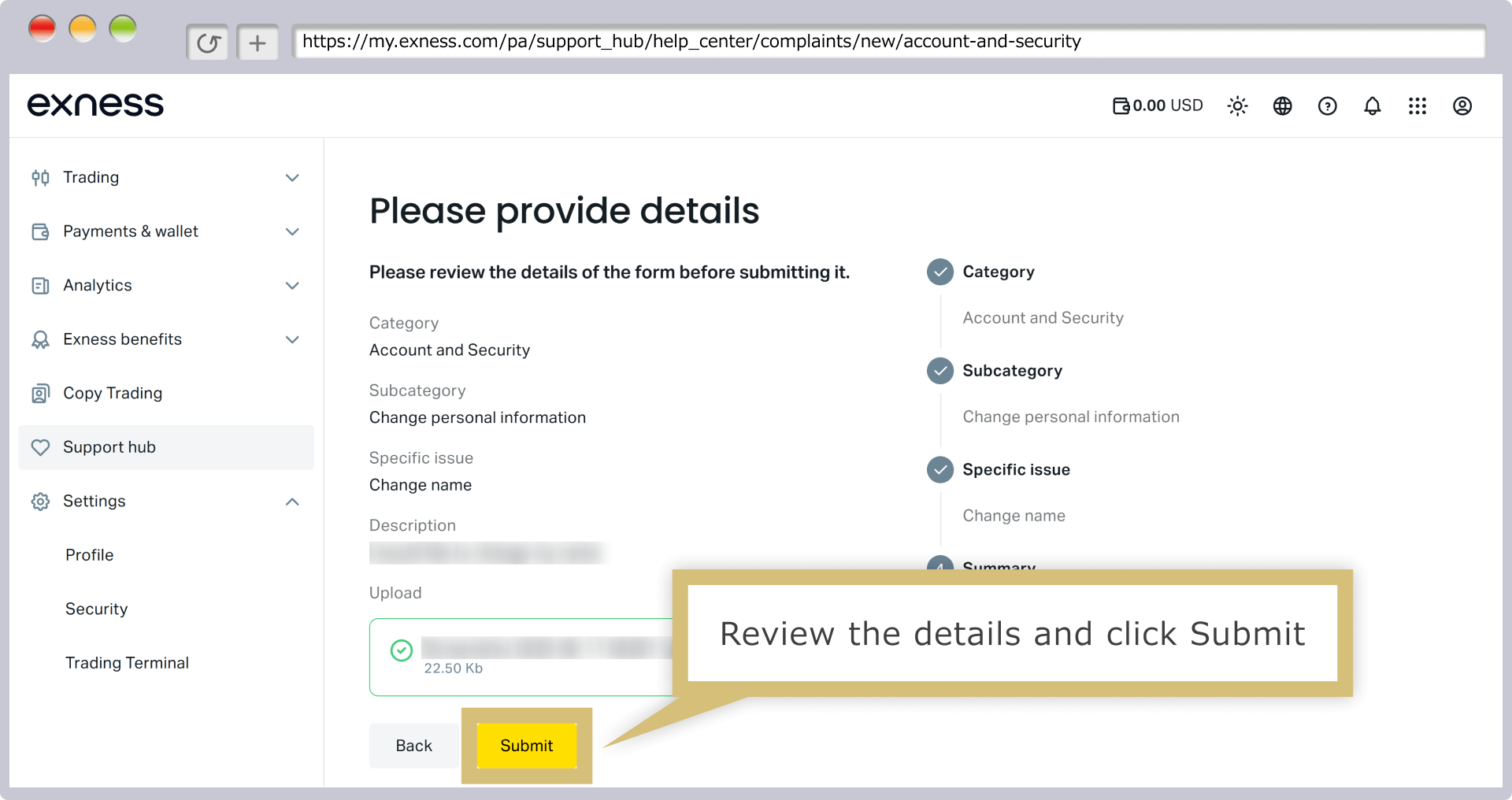Expand the Payments & wallet chevron
The height and width of the screenshot is (800, 1512).
(292, 231)
